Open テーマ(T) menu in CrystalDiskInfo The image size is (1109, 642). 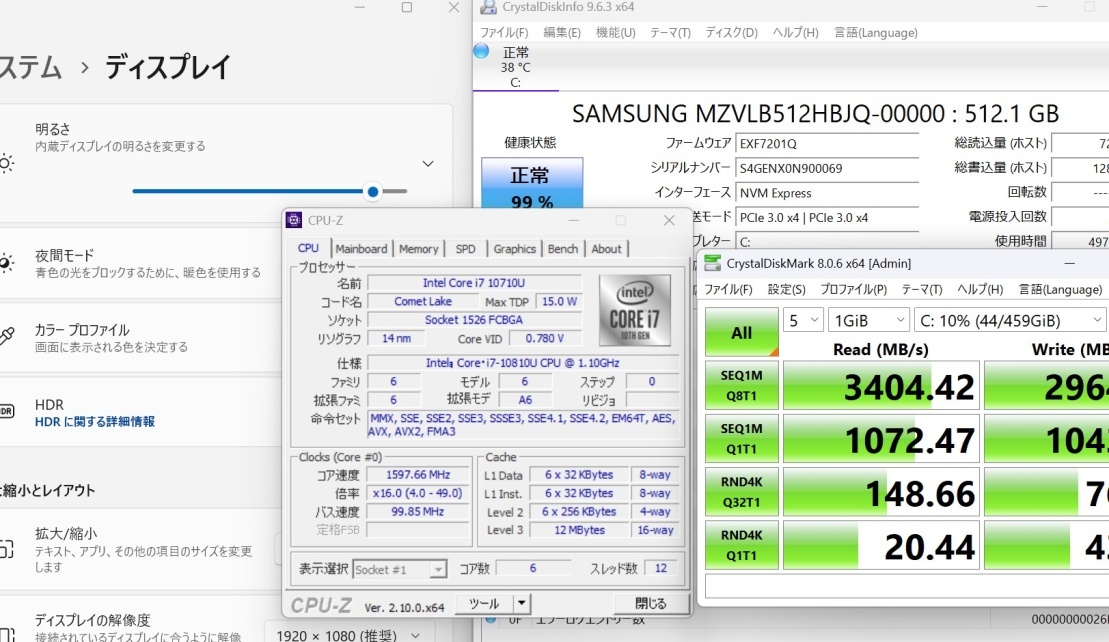click(x=670, y=33)
